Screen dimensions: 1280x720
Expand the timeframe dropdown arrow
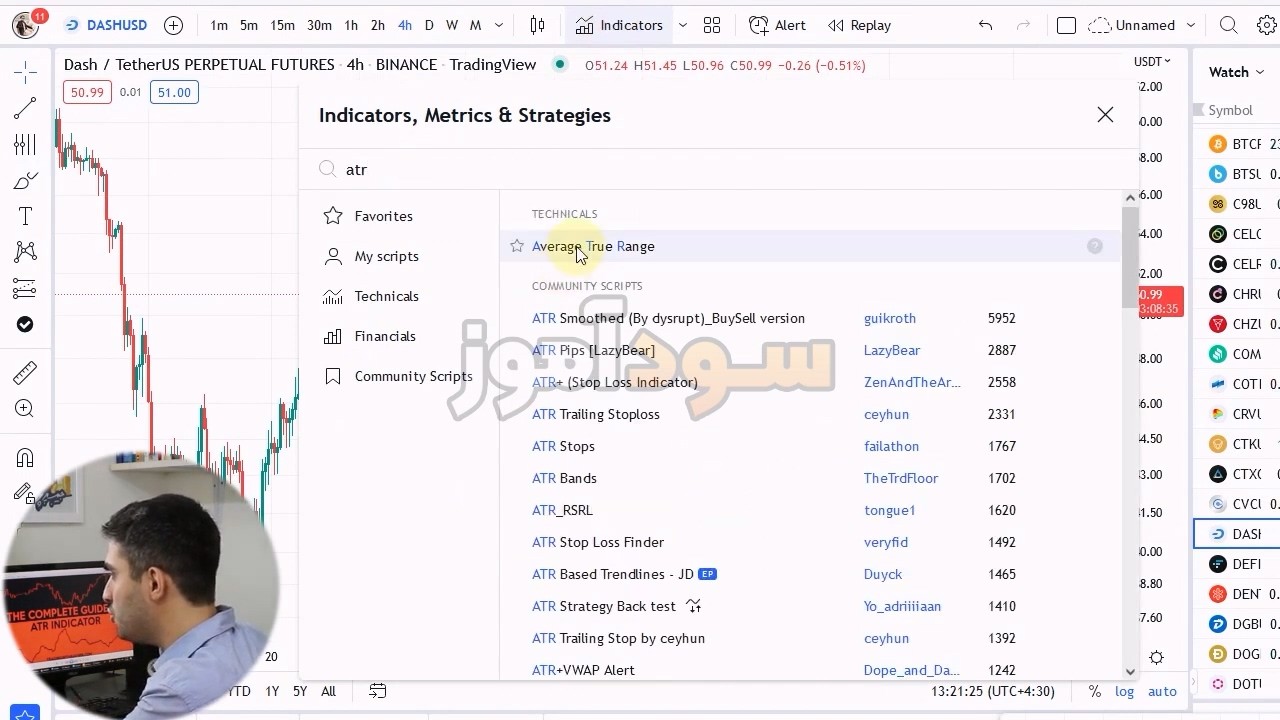coord(499,25)
